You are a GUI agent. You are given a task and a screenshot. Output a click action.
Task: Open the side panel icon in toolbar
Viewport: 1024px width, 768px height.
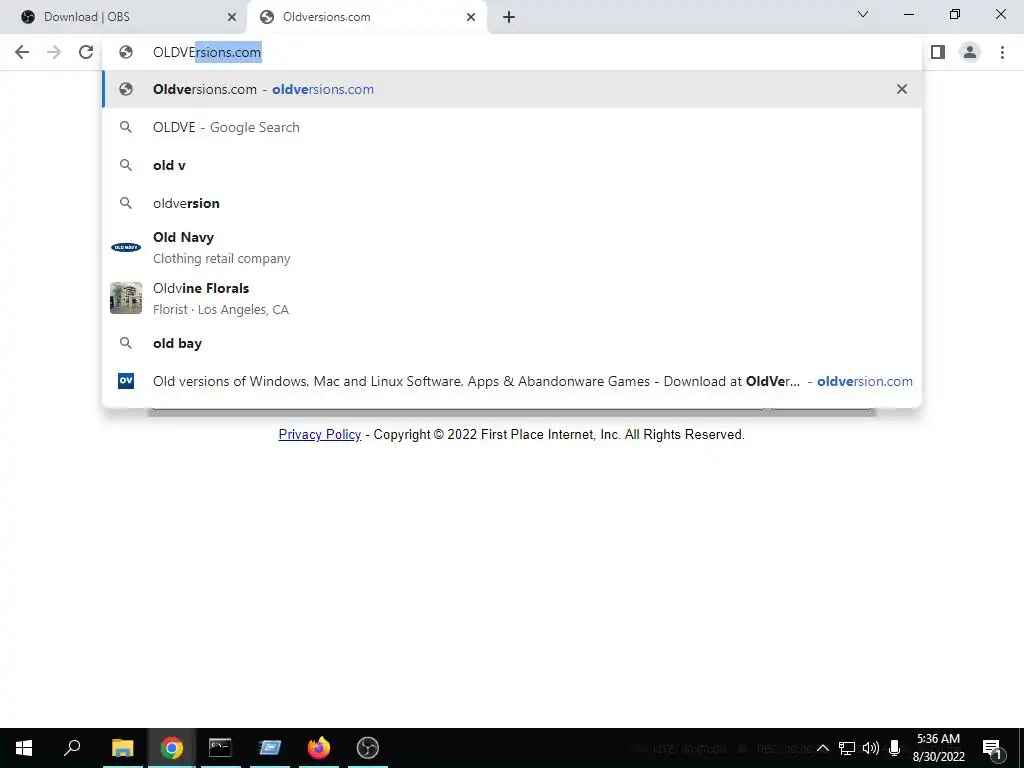coord(938,52)
